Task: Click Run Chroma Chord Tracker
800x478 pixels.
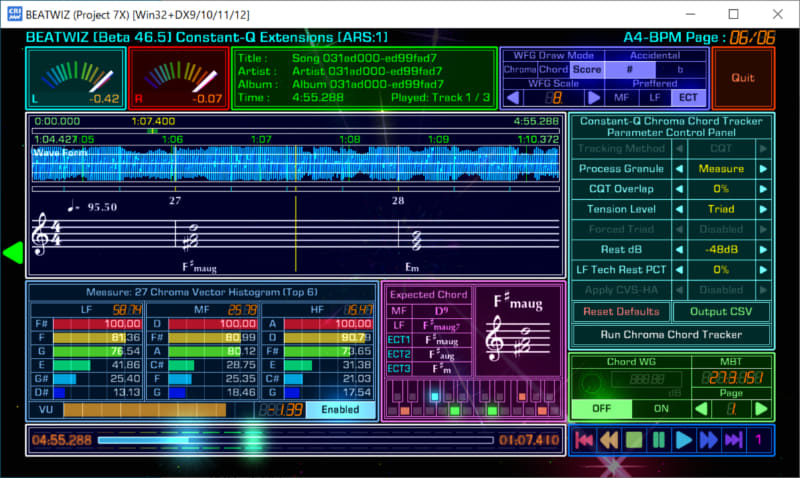Action: (x=671, y=335)
